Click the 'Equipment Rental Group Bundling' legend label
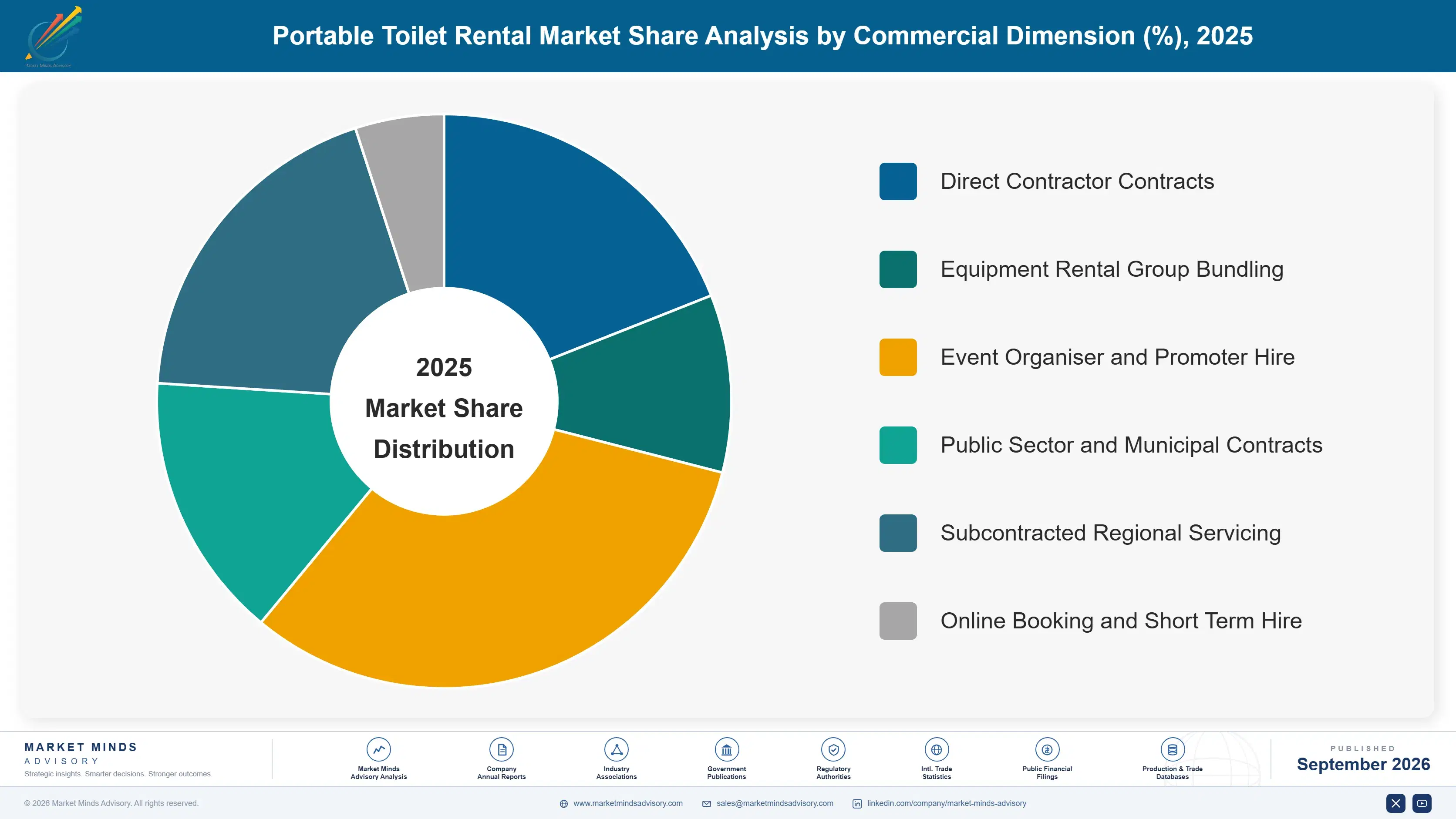The height and width of the screenshot is (819, 1456). click(x=1112, y=269)
